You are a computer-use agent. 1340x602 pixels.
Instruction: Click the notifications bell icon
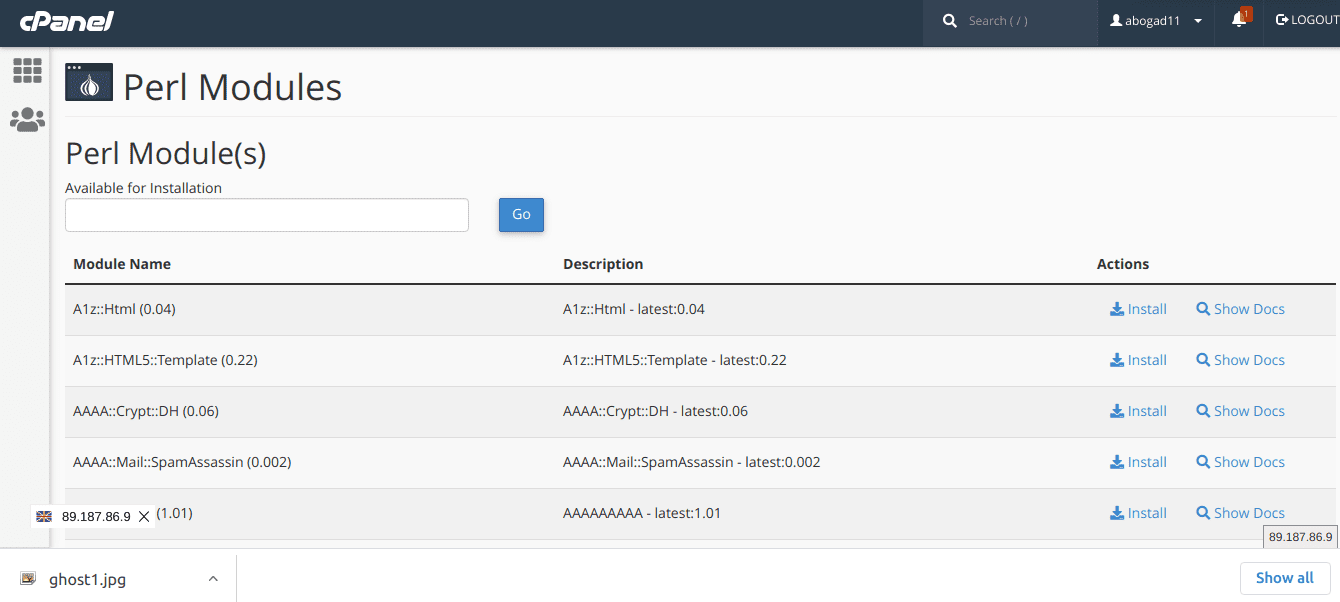[1239, 20]
